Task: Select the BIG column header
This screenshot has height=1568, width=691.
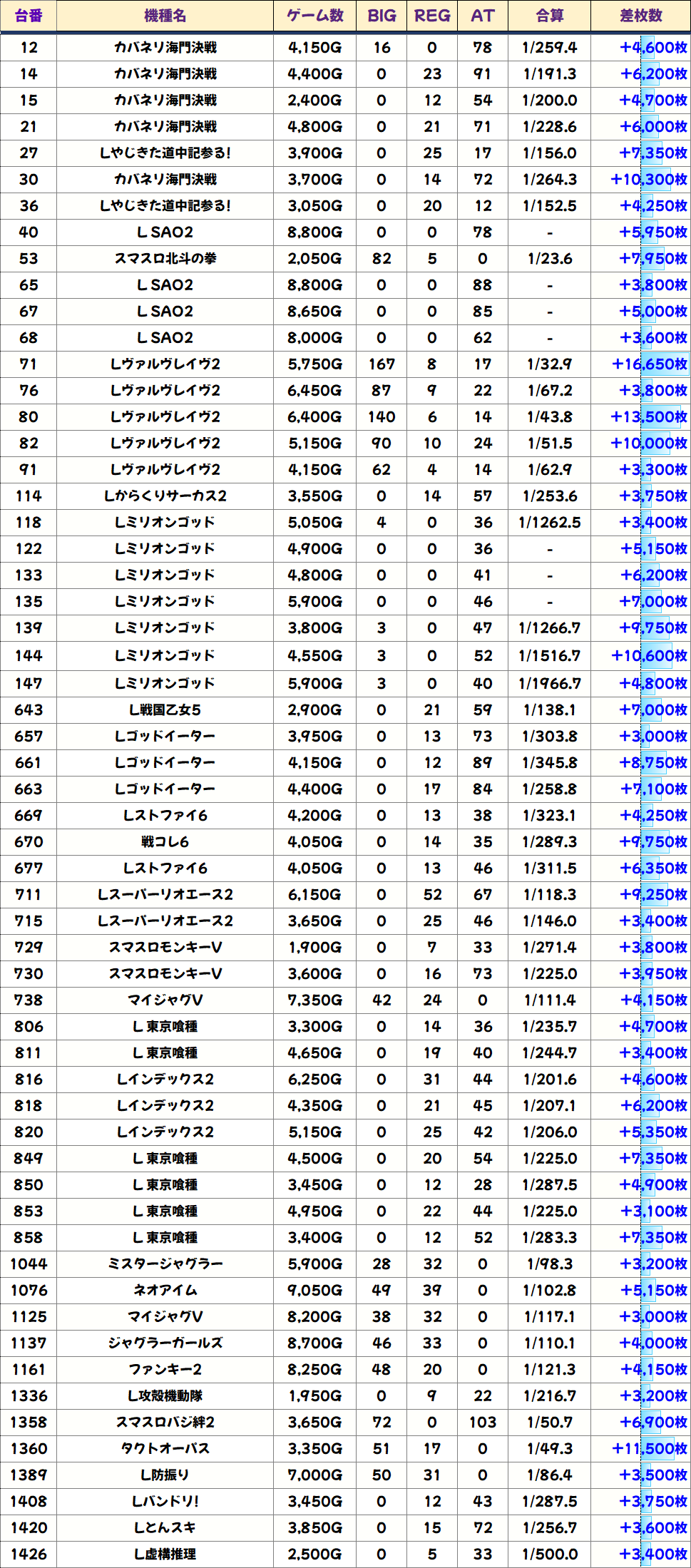Action: 382,16
